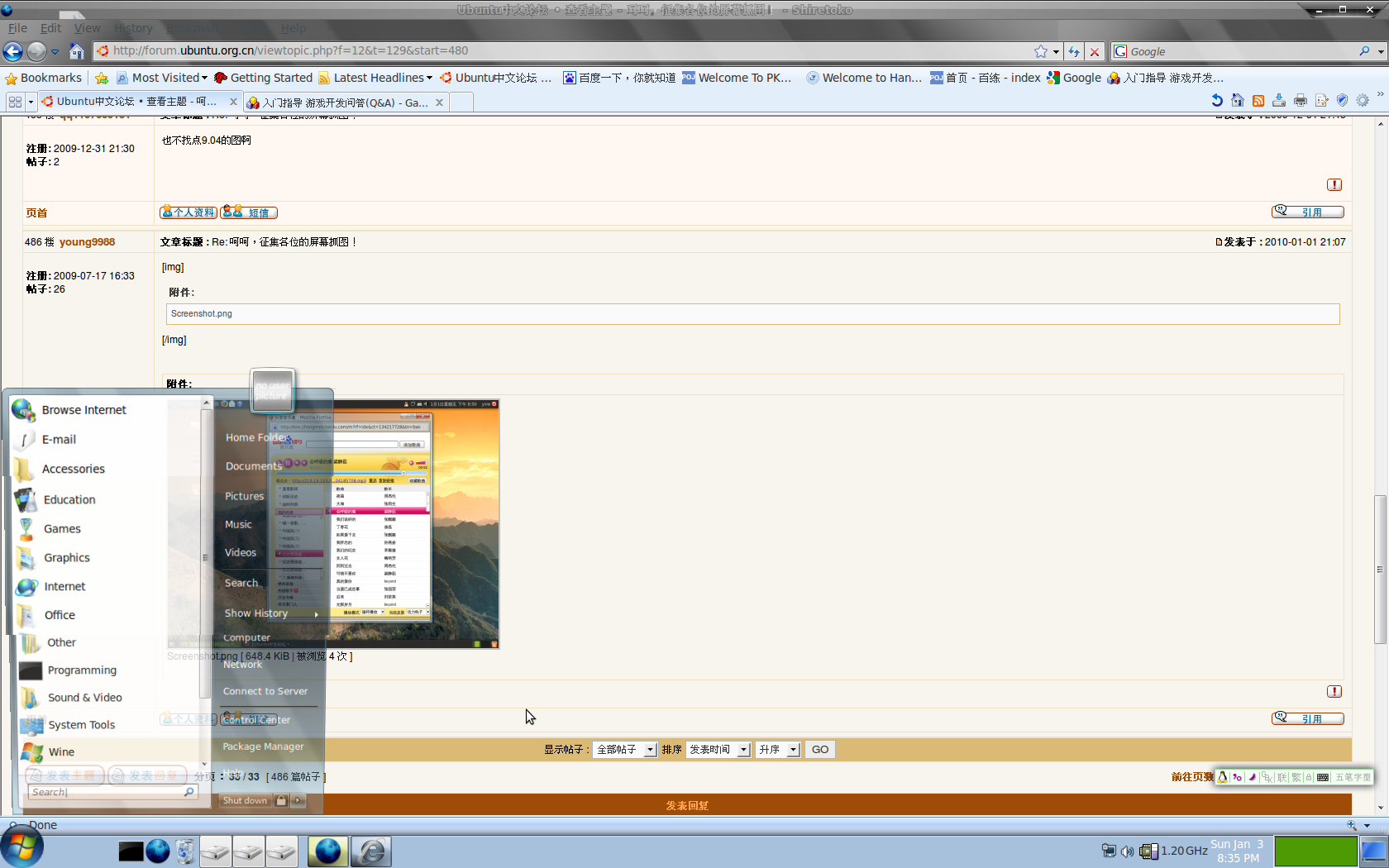Open downloads using the download icon

(x=1279, y=101)
